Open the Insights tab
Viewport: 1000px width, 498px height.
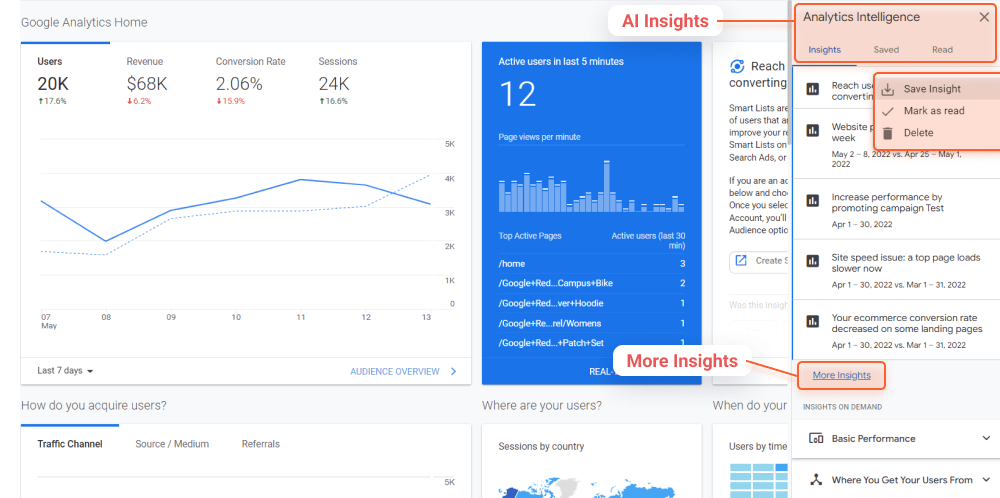coord(825,50)
